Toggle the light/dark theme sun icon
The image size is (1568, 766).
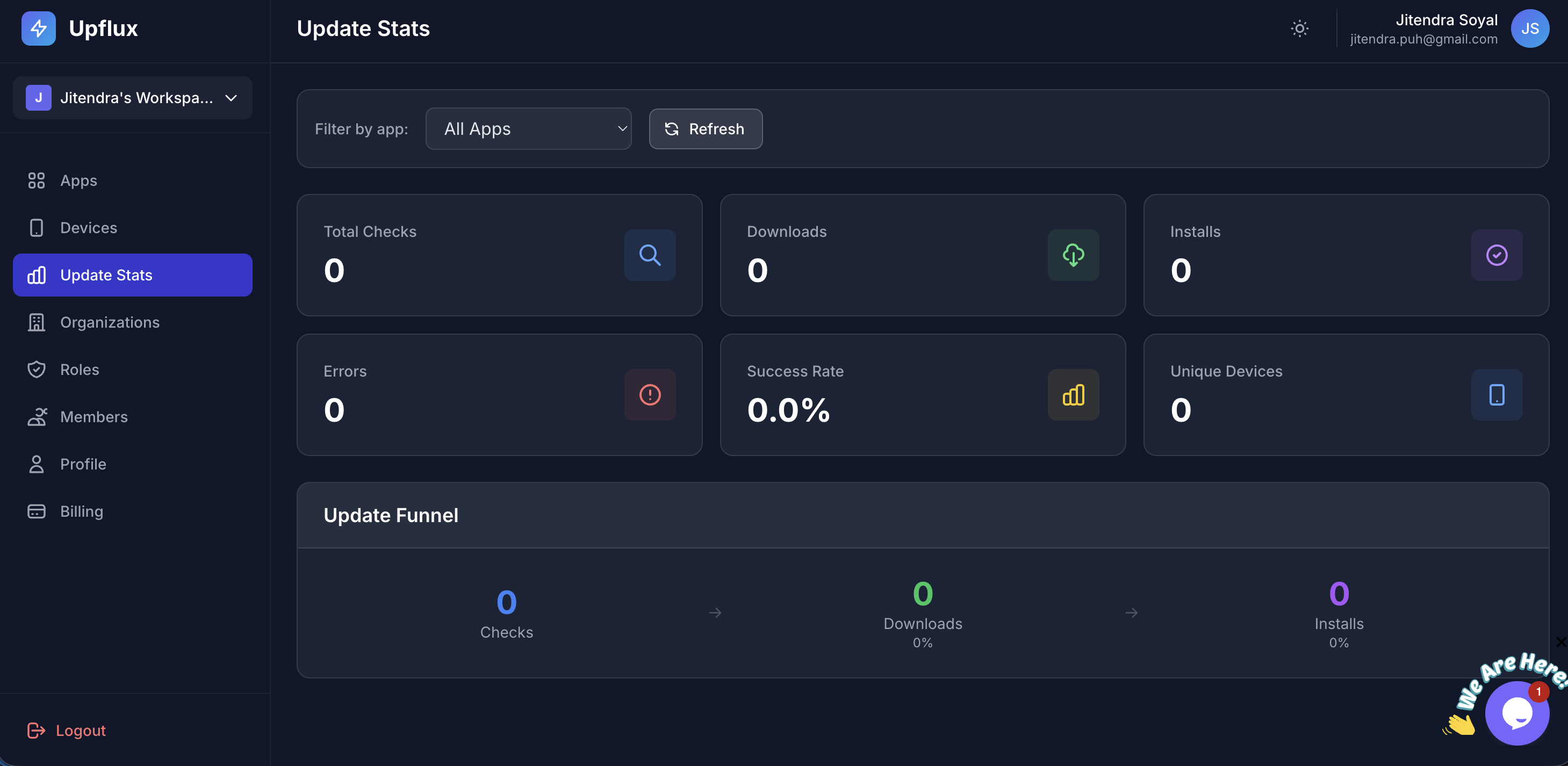coord(1299,28)
